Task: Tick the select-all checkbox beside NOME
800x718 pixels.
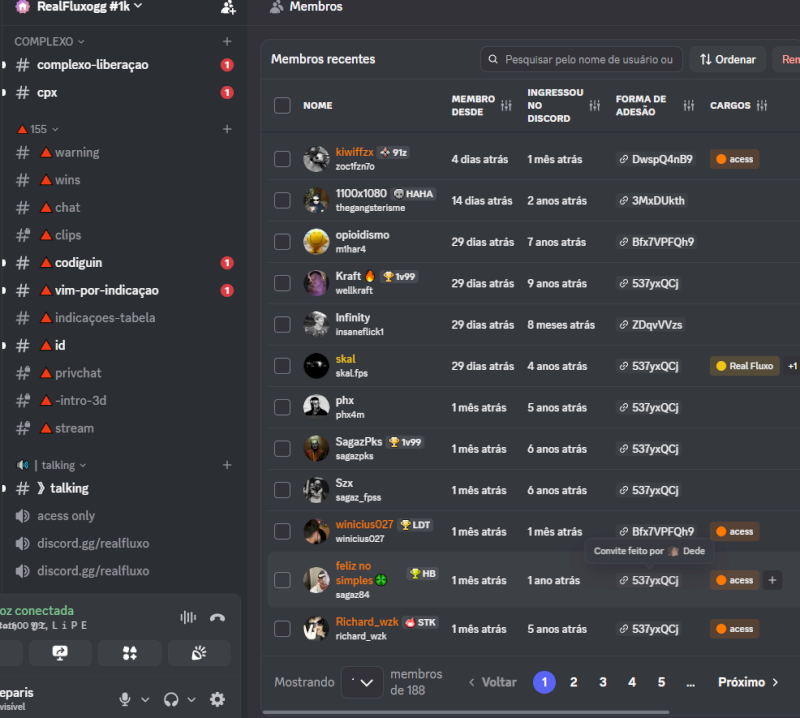Action: 282,106
